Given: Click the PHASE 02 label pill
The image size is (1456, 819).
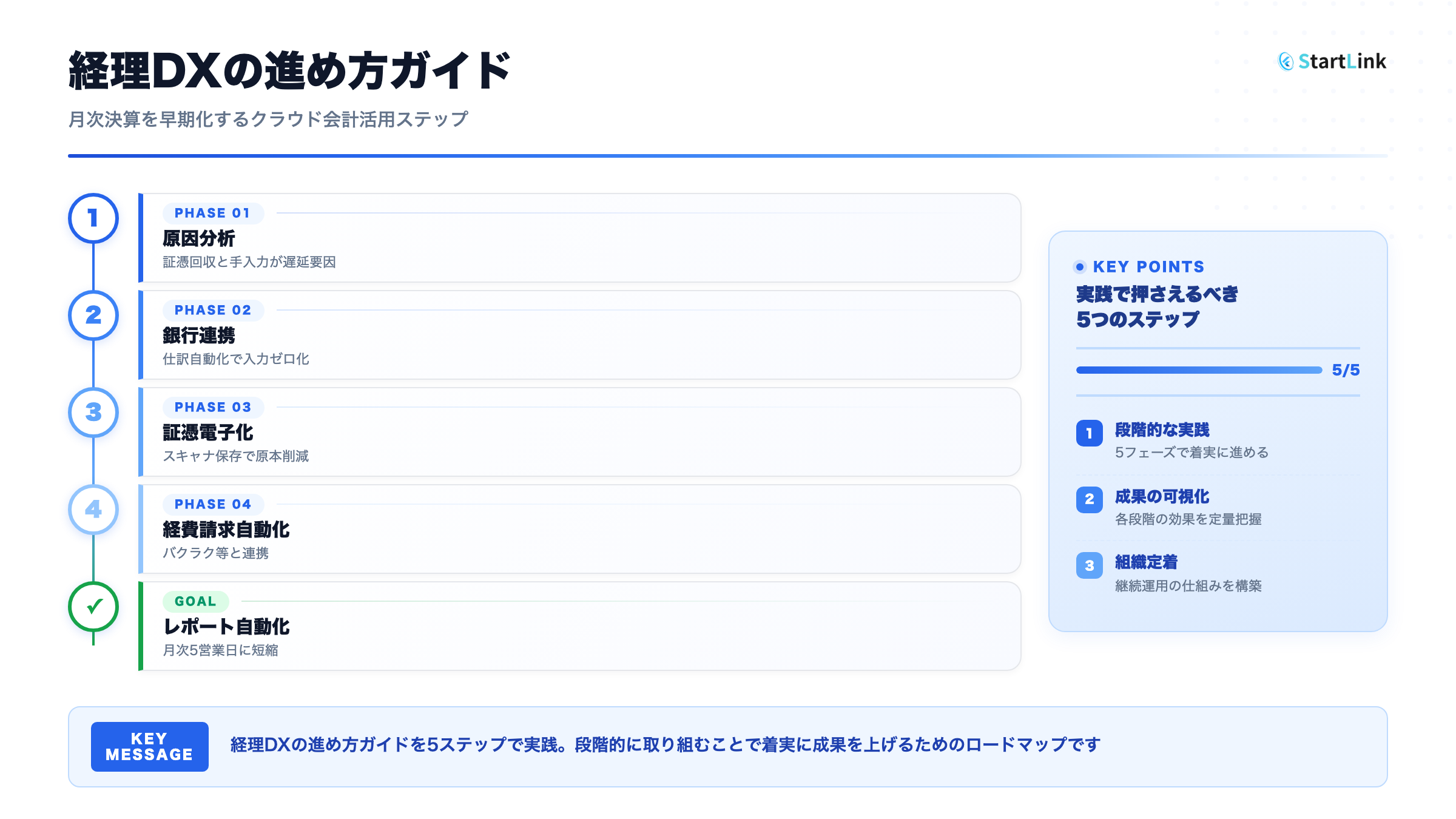Looking at the screenshot, I should click(212, 311).
